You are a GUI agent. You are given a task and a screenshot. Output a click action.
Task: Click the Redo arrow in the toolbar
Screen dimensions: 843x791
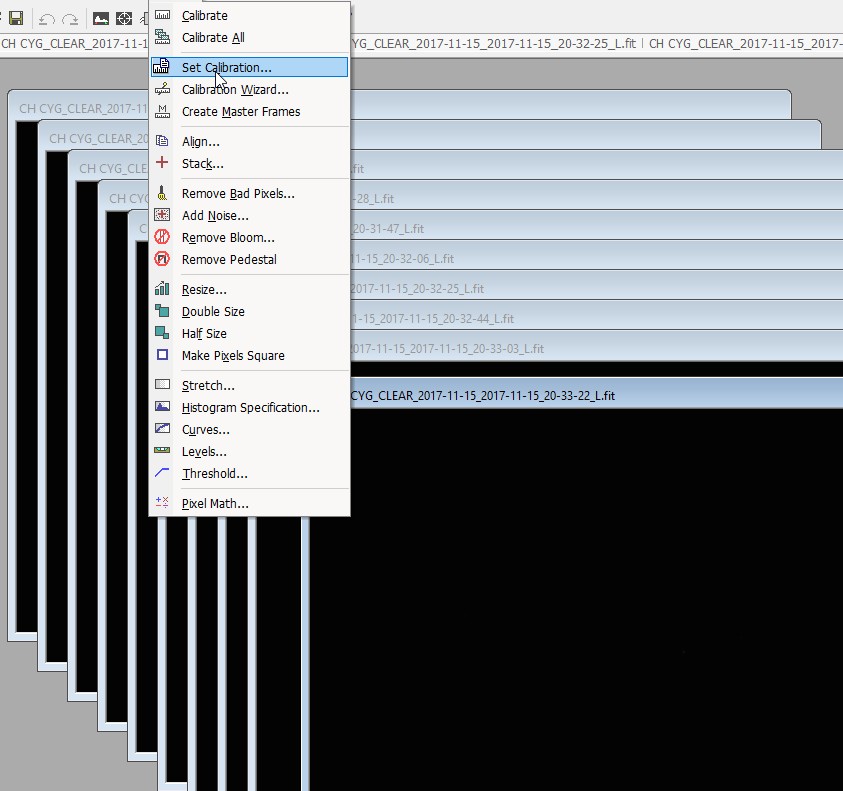click(70, 19)
